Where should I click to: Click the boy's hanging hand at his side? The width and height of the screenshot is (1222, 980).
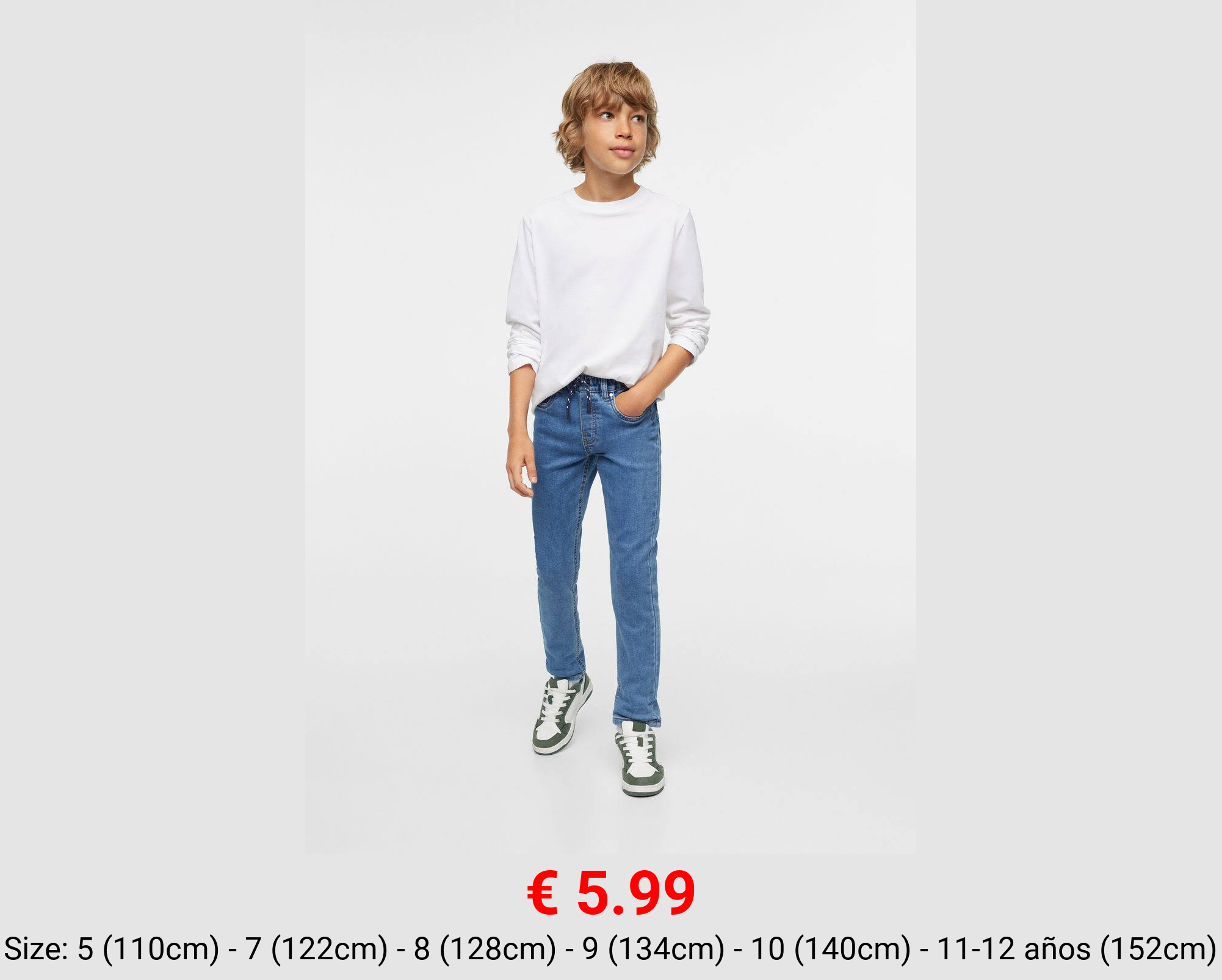coord(521,467)
